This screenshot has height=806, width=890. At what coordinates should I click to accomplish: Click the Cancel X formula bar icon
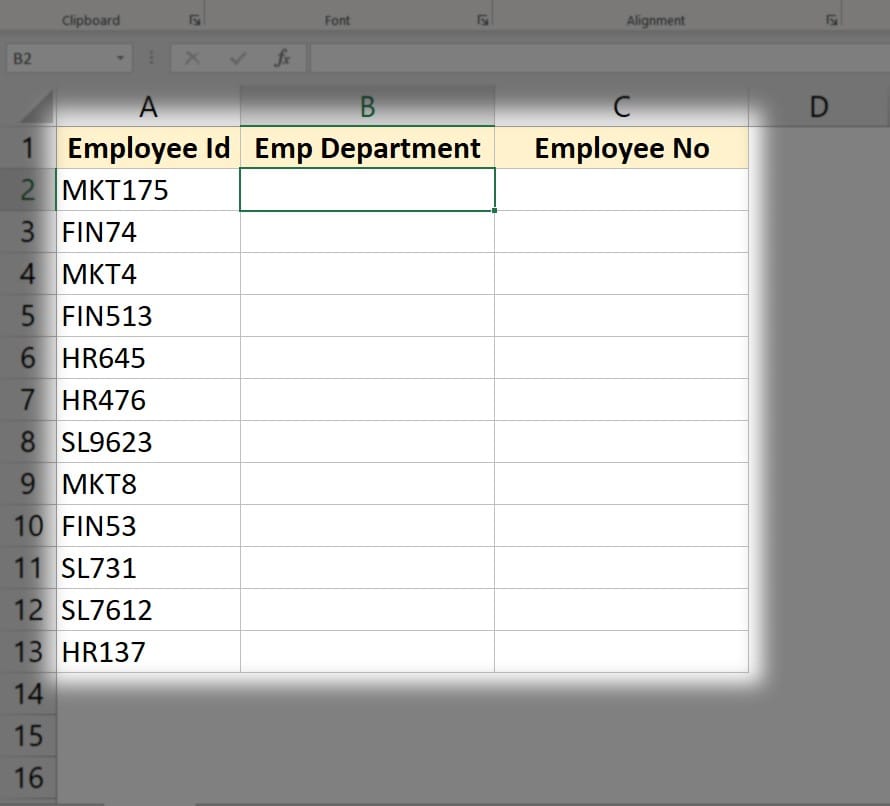192,59
